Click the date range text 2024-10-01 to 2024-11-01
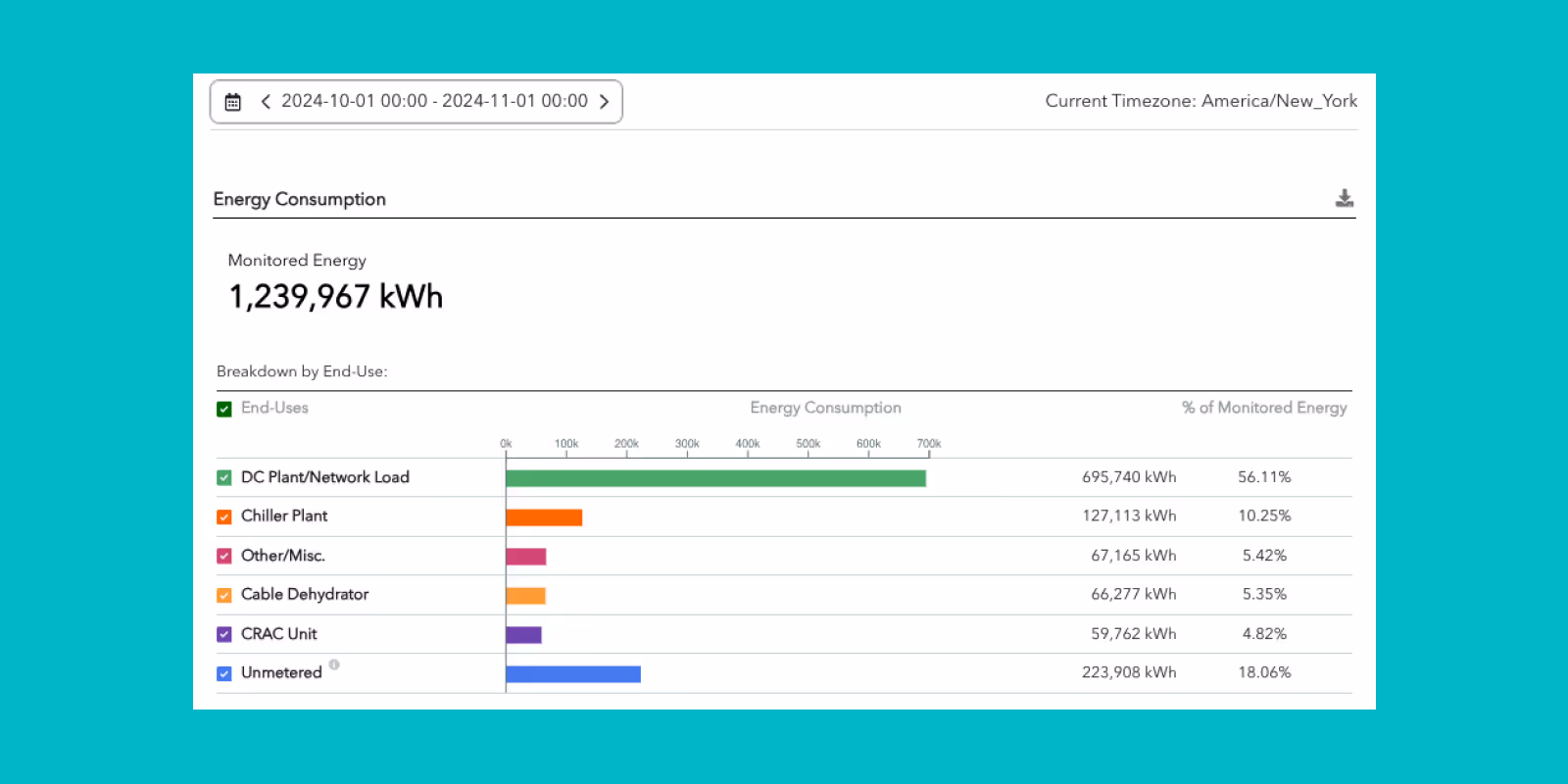Screen dimensions: 1568x784 click(x=434, y=101)
